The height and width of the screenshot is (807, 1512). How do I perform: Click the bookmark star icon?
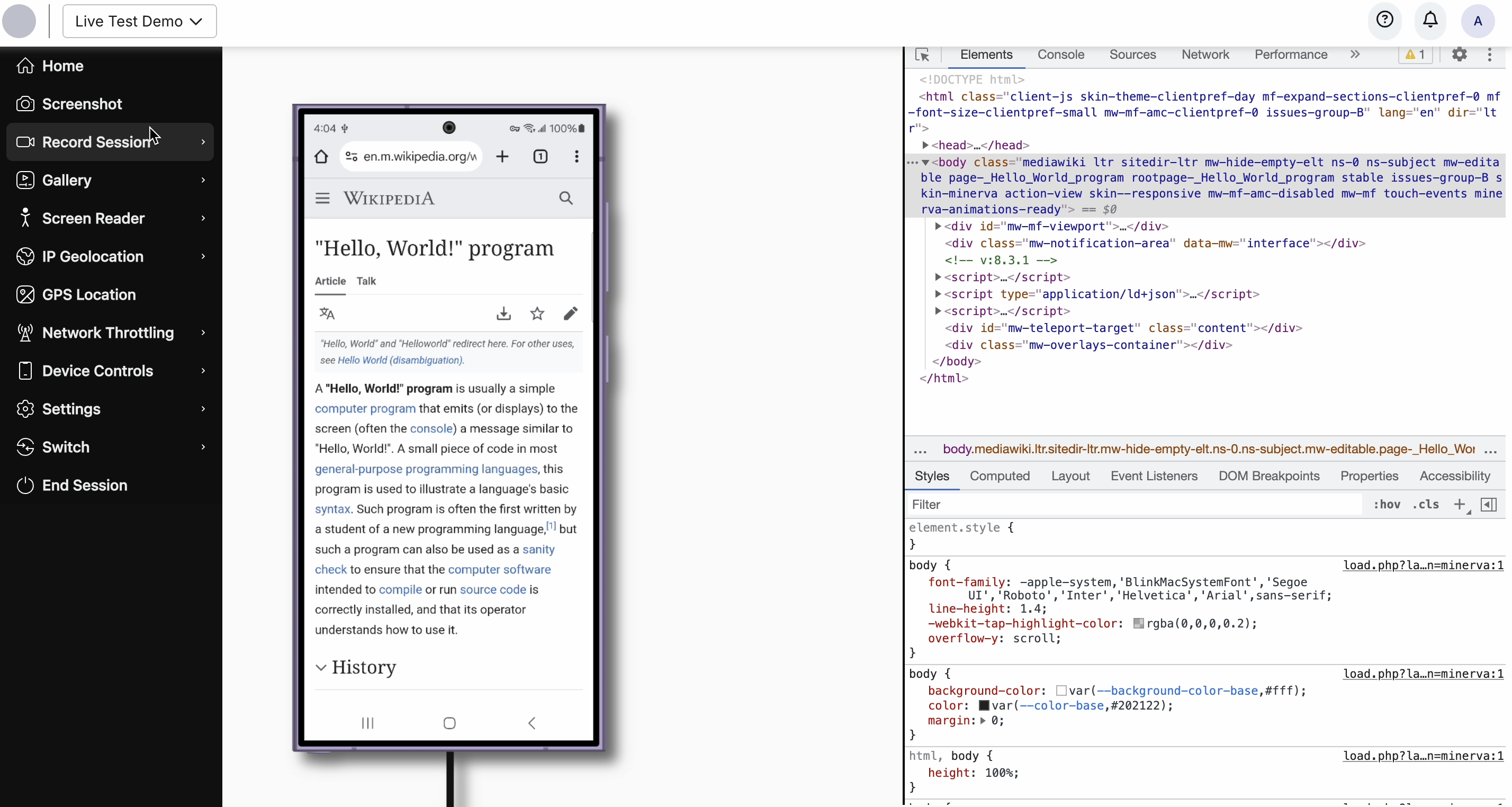coord(537,313)
